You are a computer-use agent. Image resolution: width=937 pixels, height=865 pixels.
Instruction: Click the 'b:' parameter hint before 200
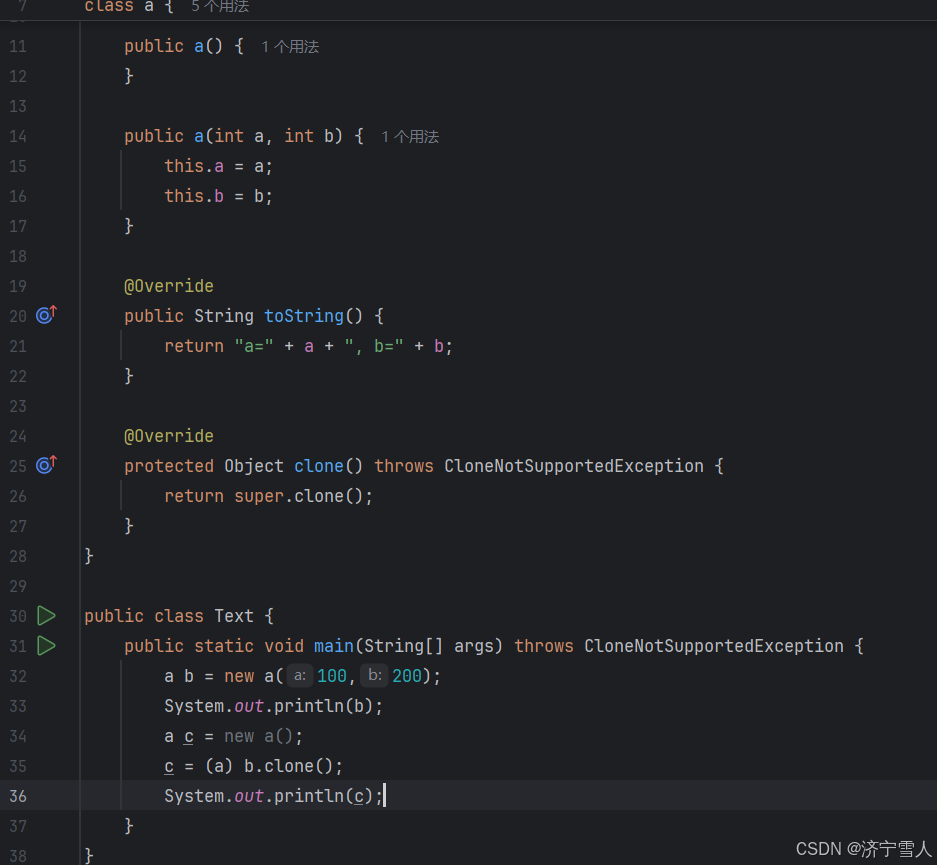[375, 676]
